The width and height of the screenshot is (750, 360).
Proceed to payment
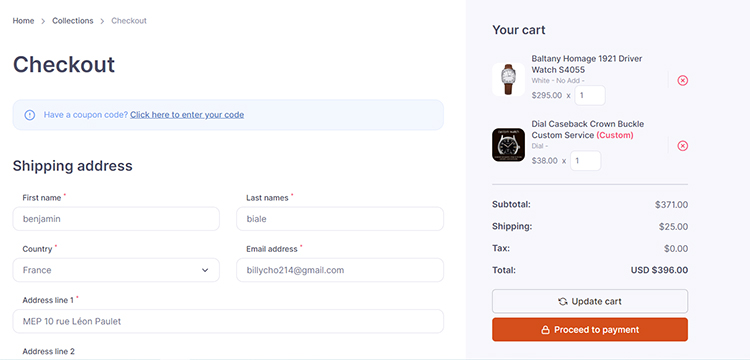click(x=590, y=329)
